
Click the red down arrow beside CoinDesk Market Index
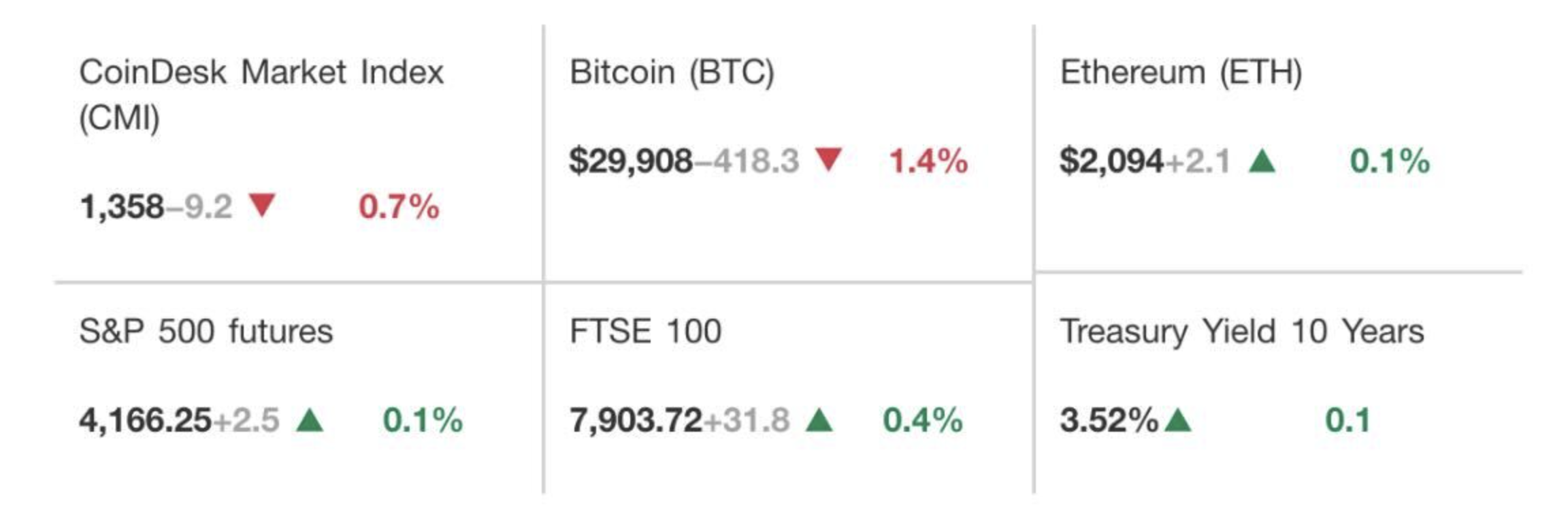pyautogui.click(x=262, y=205)
